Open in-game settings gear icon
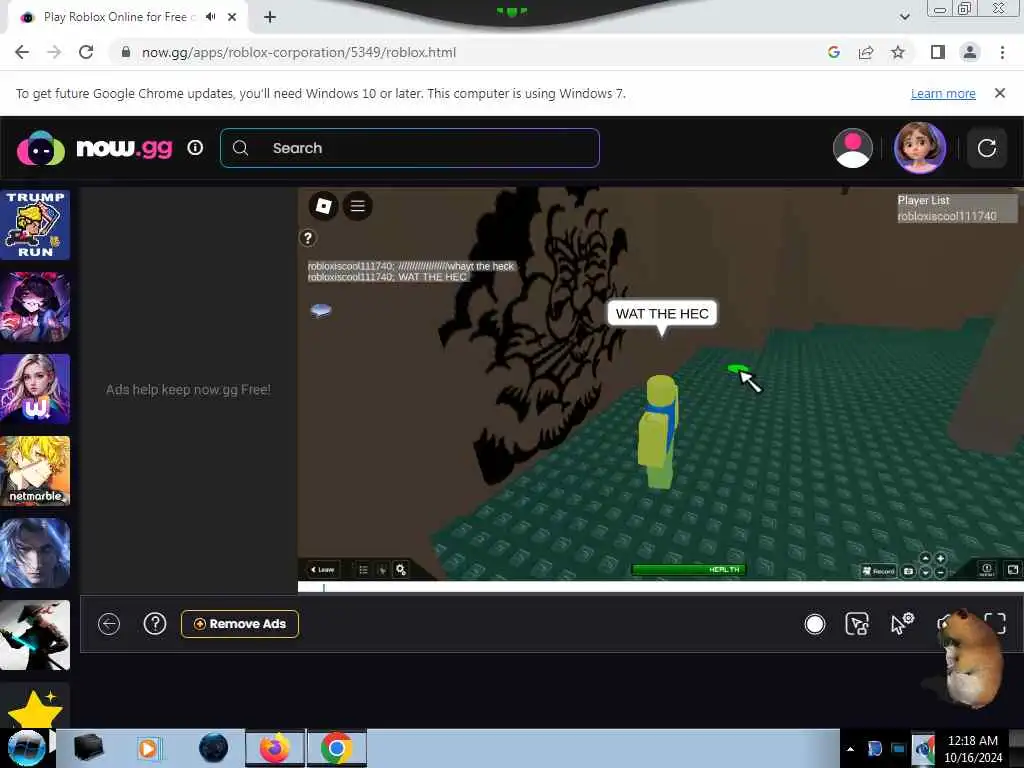Image resolution: width=1024 pixels, height=768 pixels. click(401, 570)
